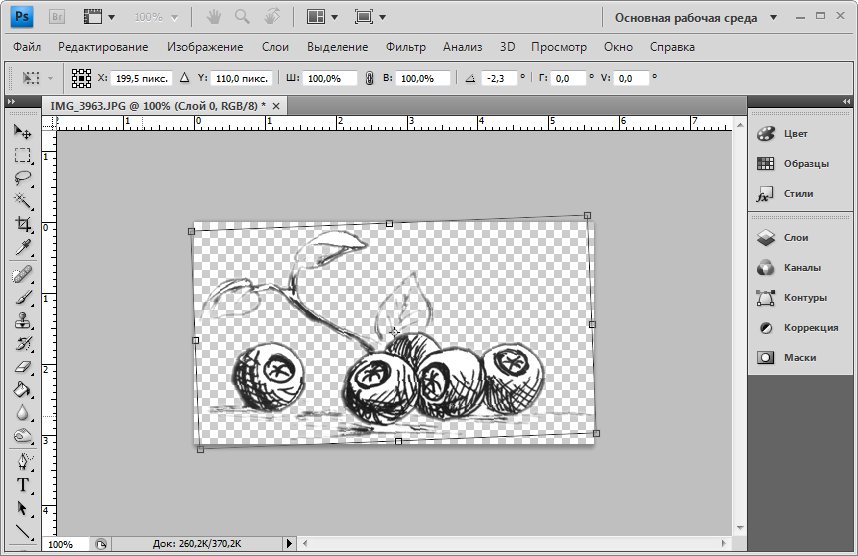Screen dimensions: 858x556
Task: Select the Rectangular Marquee tool
Action: [22, 155]
